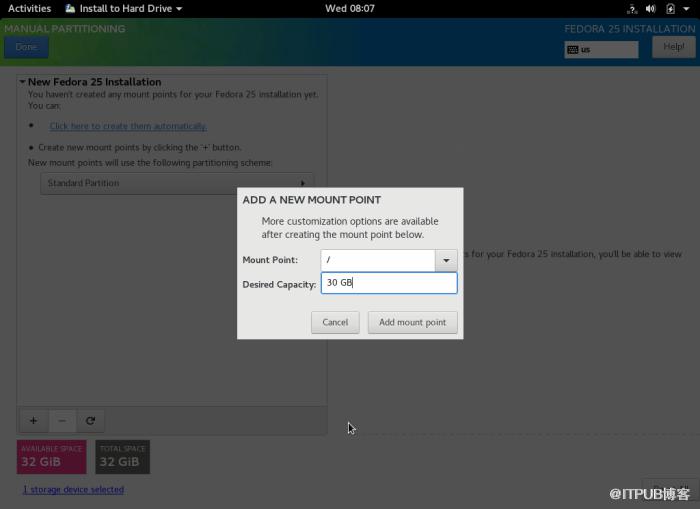Open the network status tray icon
The width and height of the screenshot is (700, 509).
pos(632,8)
